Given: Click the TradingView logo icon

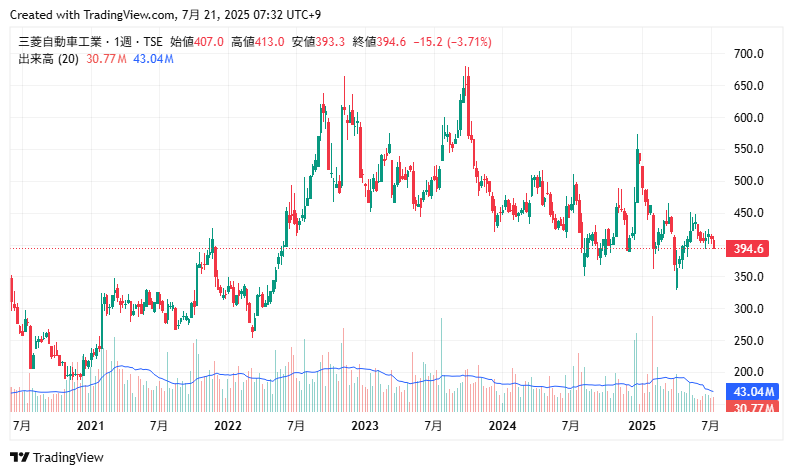Looking at the screenshot, I should [20, 457].
